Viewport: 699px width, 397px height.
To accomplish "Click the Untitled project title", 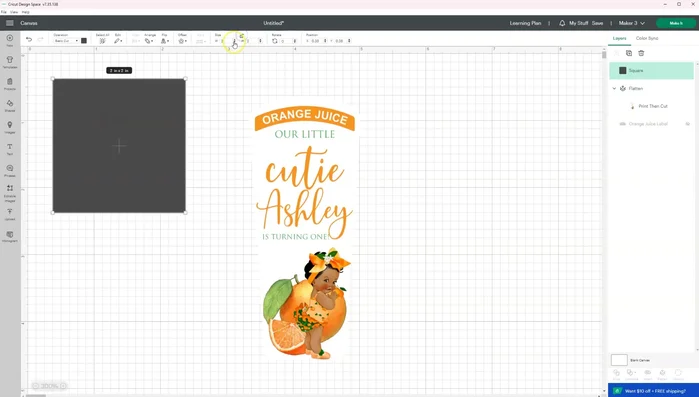I will [274, 23].
